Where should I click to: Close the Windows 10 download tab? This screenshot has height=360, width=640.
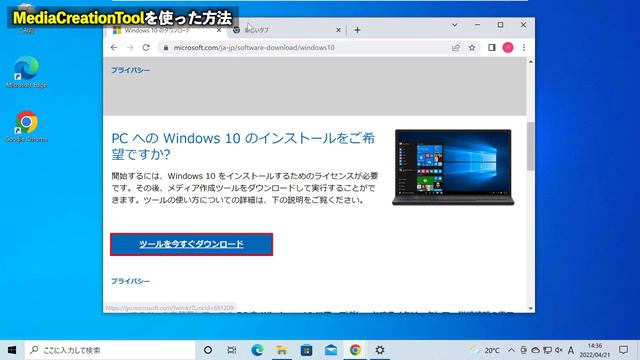219,30
